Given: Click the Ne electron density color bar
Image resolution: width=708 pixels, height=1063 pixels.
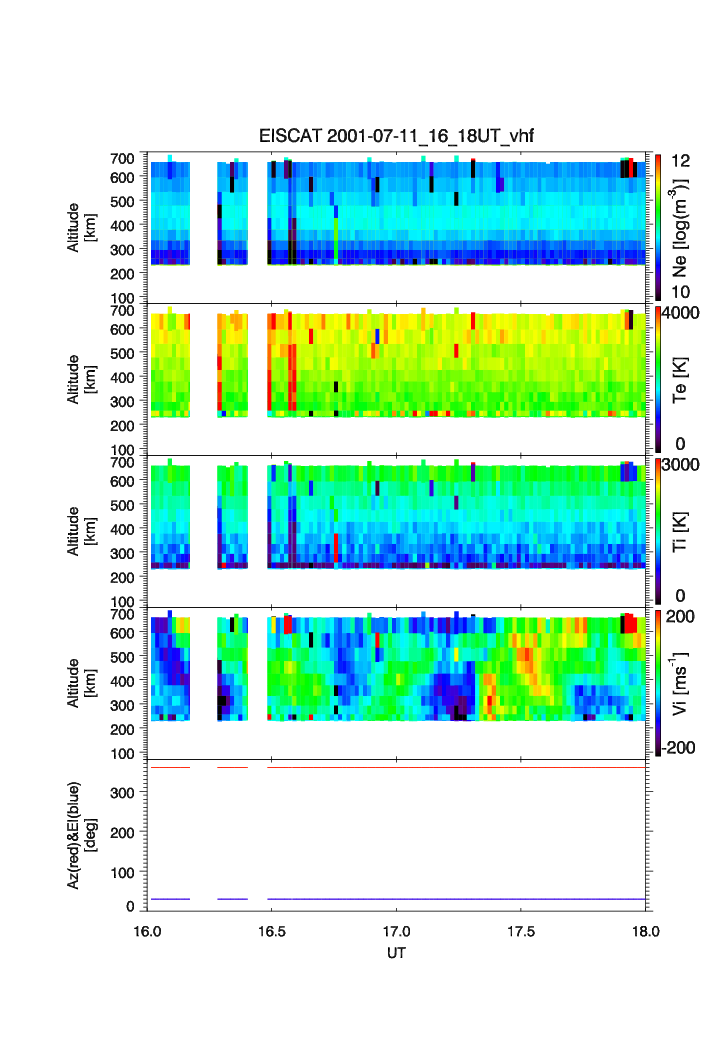Looking at the screenshot, I should 659,226.
